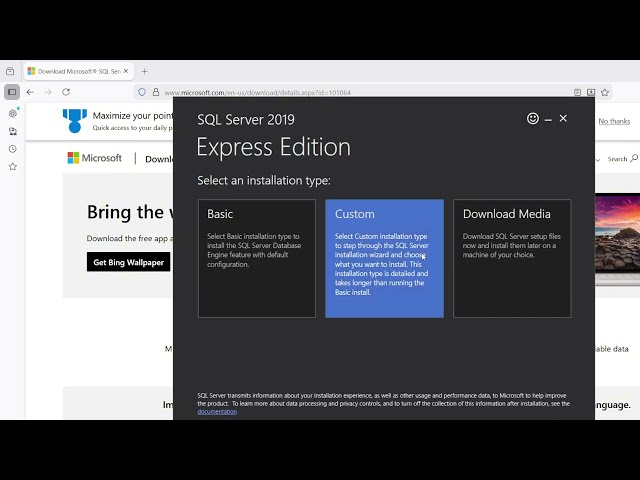Open the tab overview icon in title bar
This screenshot has width=640, height=480.
(x=10, y=71)
